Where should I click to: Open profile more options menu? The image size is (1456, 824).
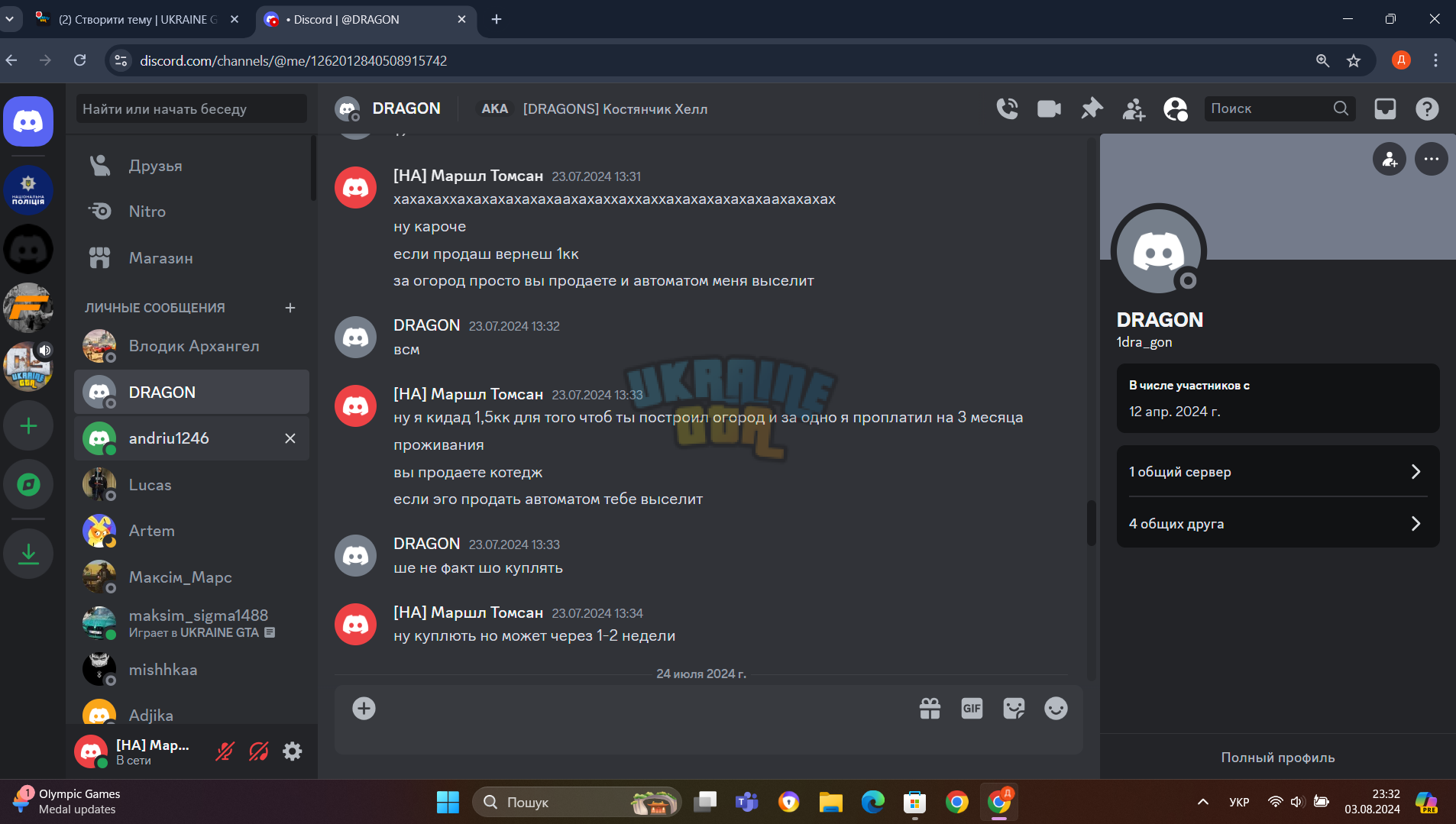point(1432,159)
